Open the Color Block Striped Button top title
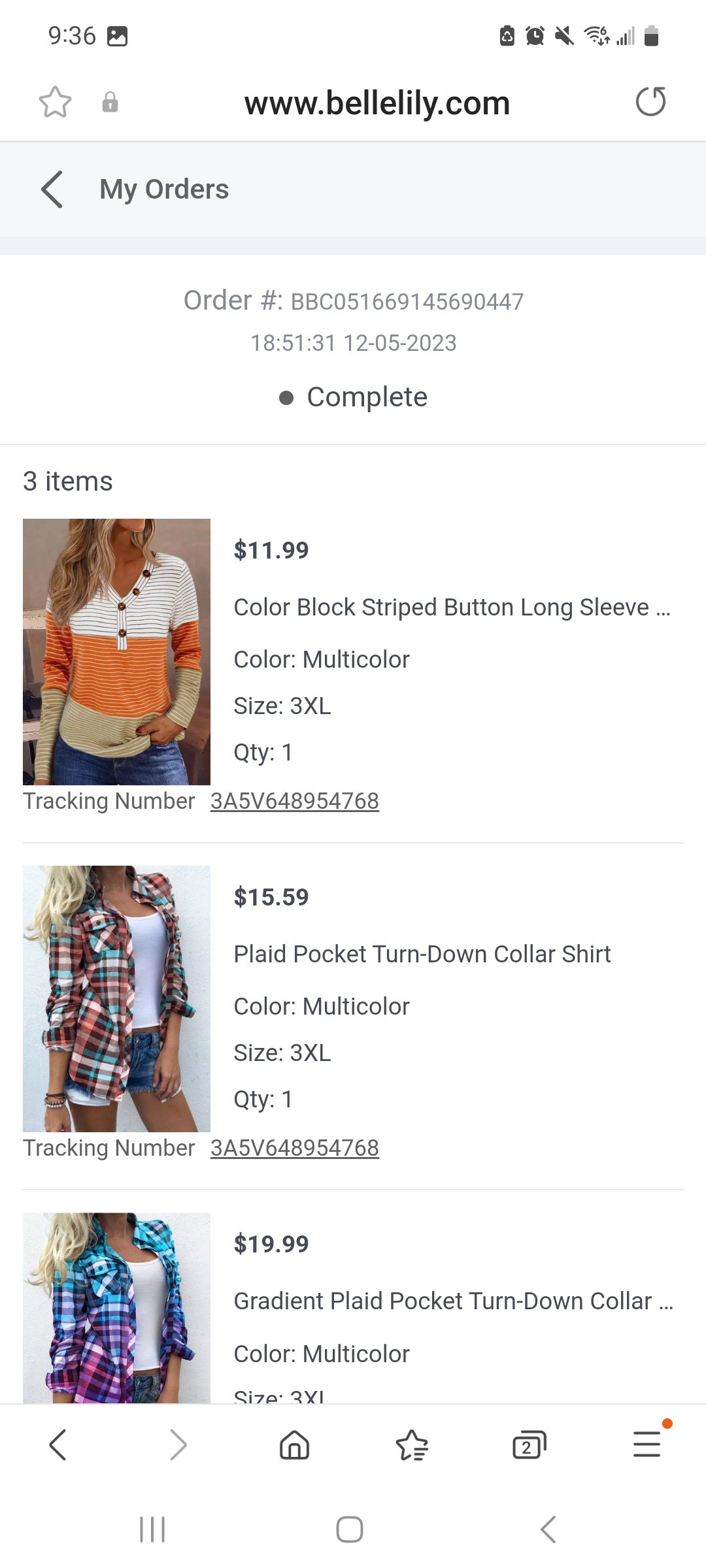Viewport: 706px width, 1568px height. click(451, 608)
